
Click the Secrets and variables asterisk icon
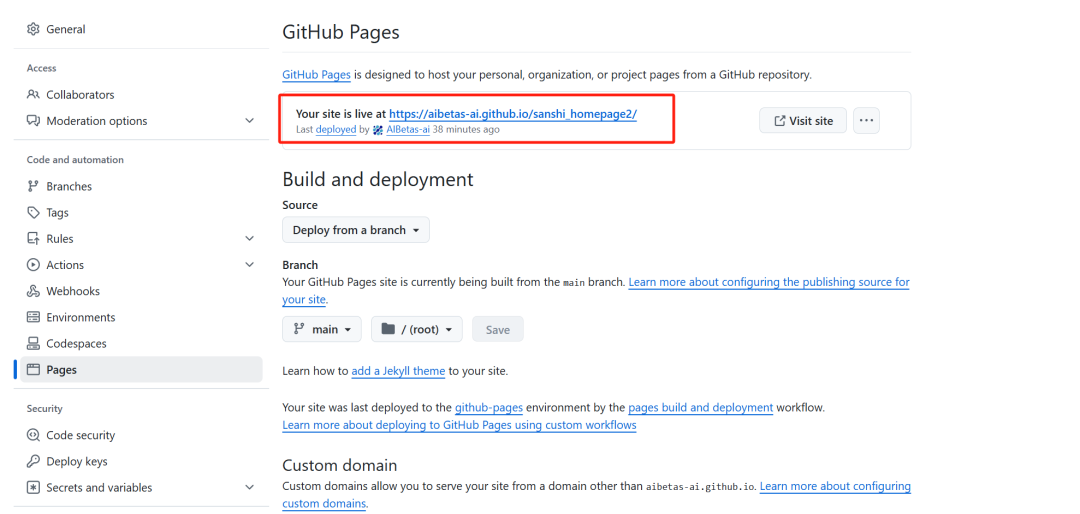[x=33, y=487]
